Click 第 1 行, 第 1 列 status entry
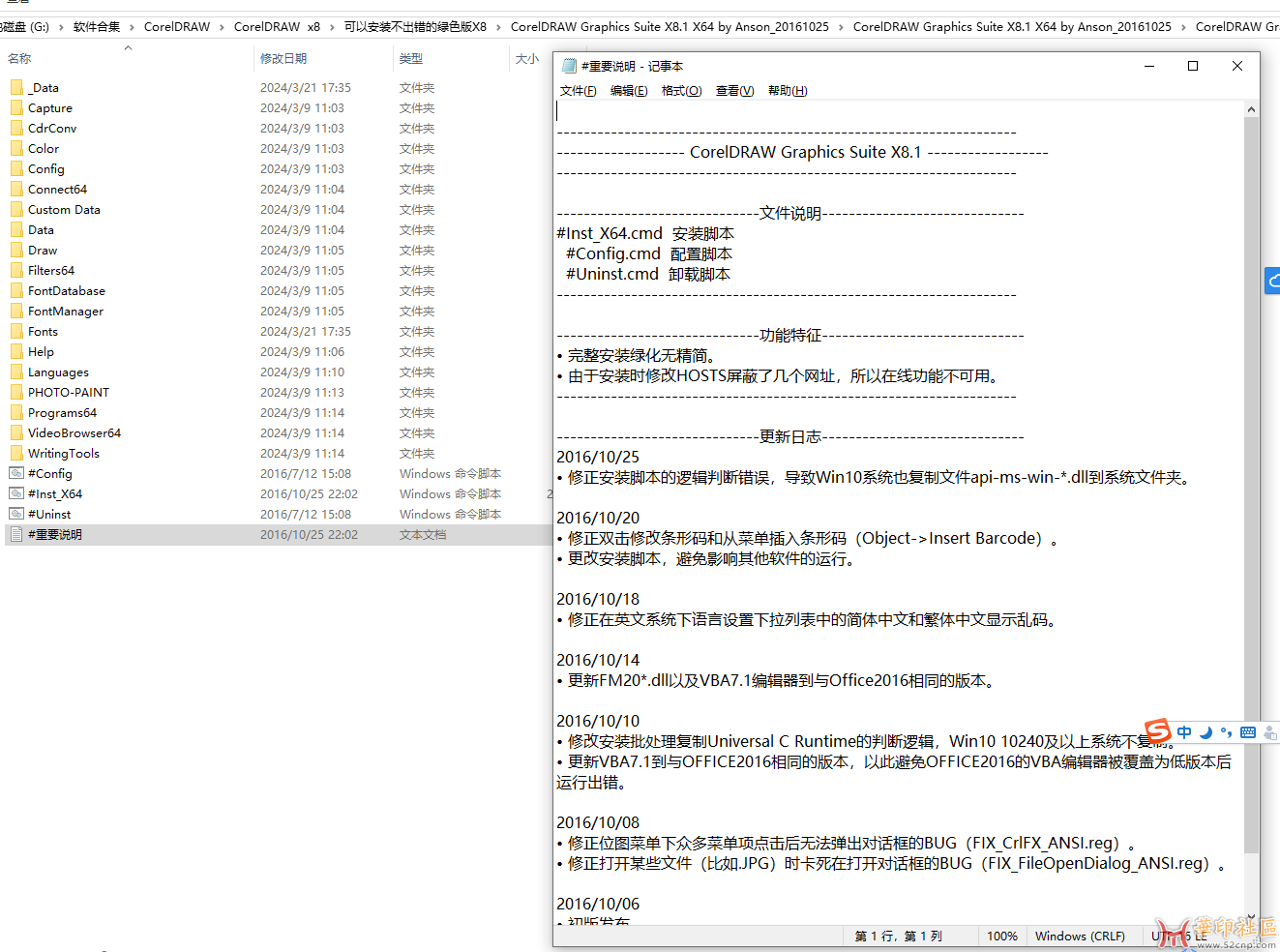The image size is (1280, 952). (x=899, y=937)
